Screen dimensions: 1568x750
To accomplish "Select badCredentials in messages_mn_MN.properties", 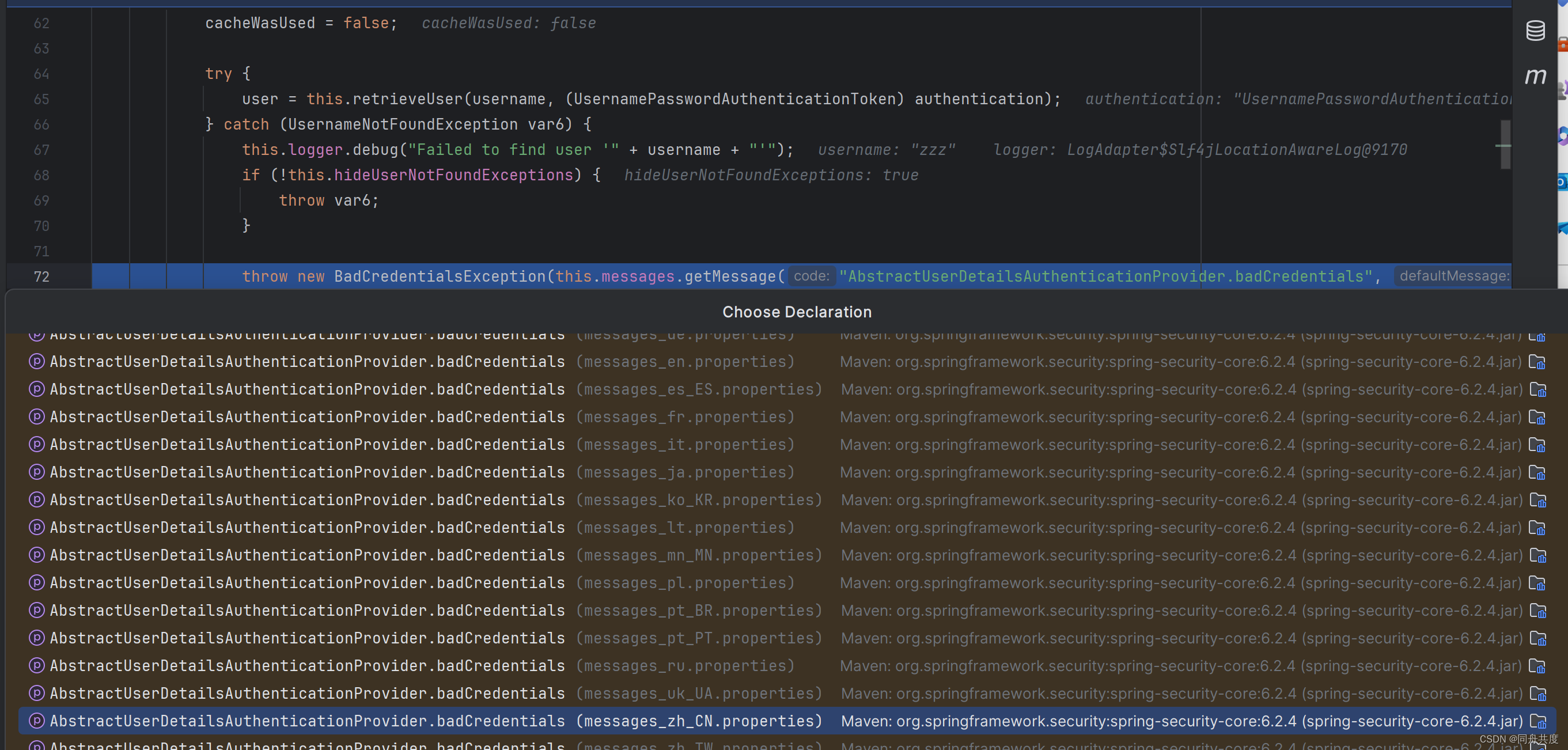I will (x=787, y=555).
